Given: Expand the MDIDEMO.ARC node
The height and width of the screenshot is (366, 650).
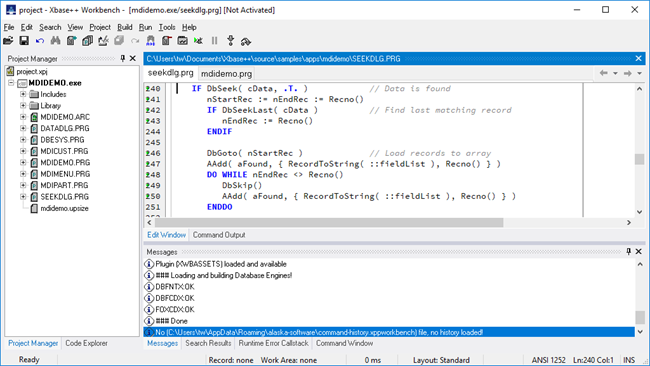Looking at the screenshot, I should tap(23, 117).
